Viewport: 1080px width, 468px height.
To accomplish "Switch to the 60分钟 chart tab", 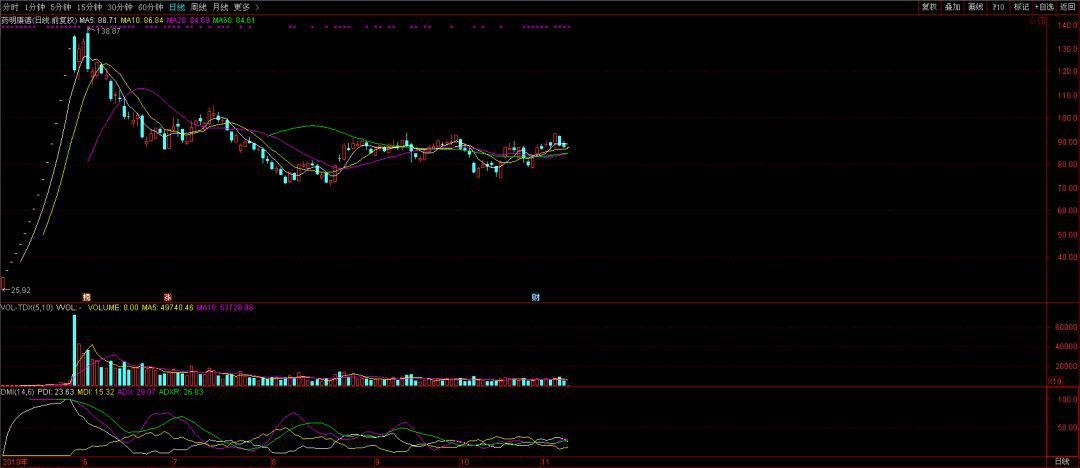I will pos(151,6).
